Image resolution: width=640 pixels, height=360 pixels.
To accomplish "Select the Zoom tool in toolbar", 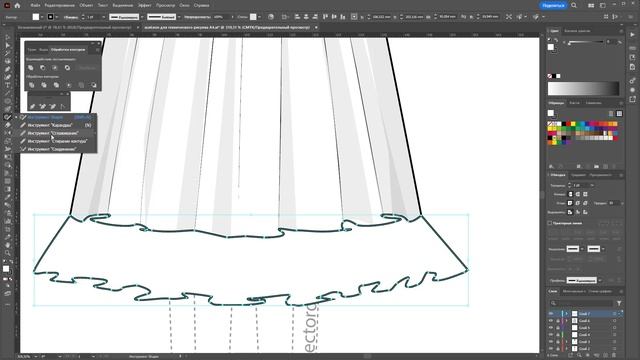I will coord(7,253).
